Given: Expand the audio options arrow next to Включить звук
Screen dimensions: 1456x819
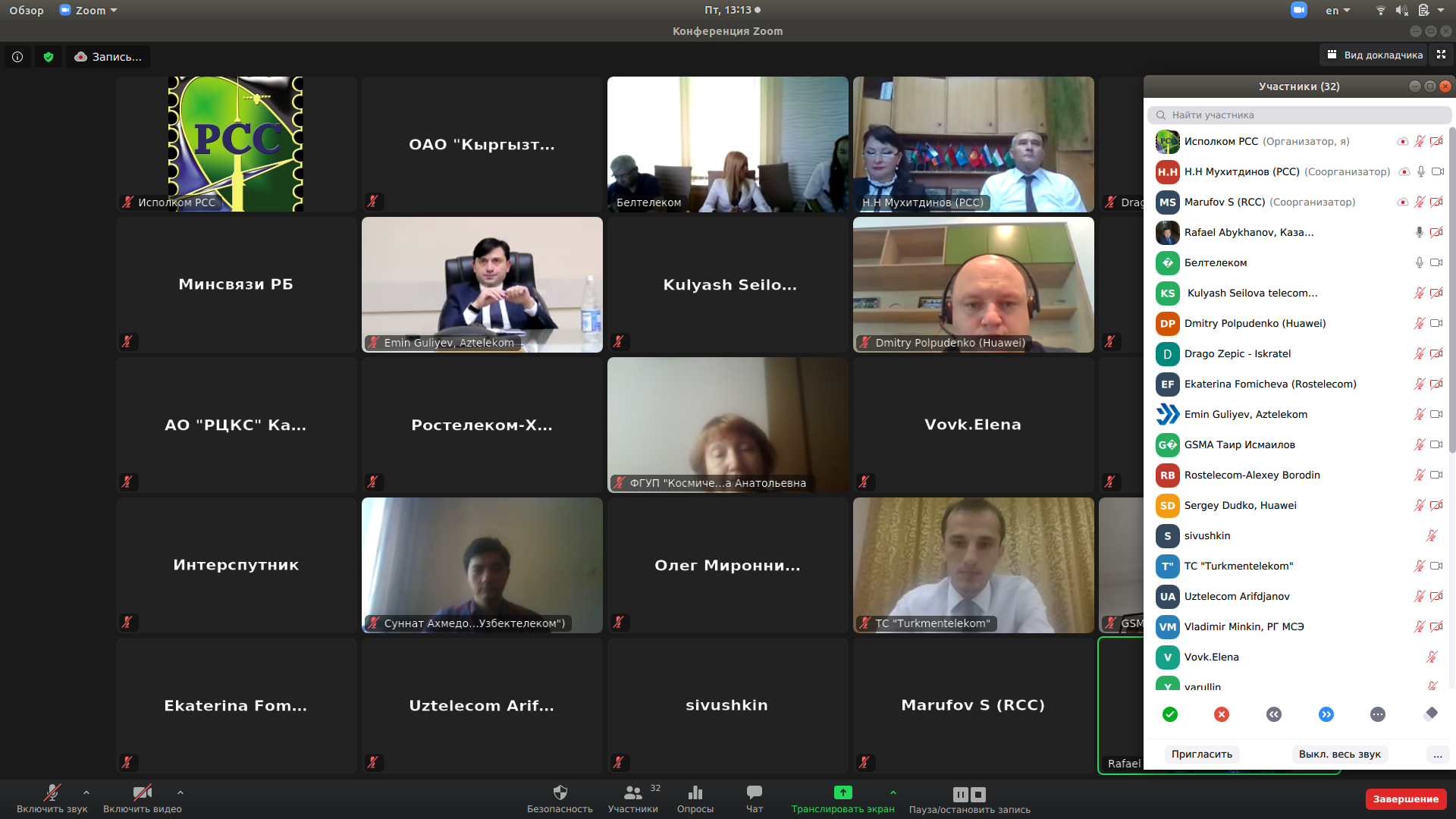Looking at the screenshot, I should [x=86, y=792].
